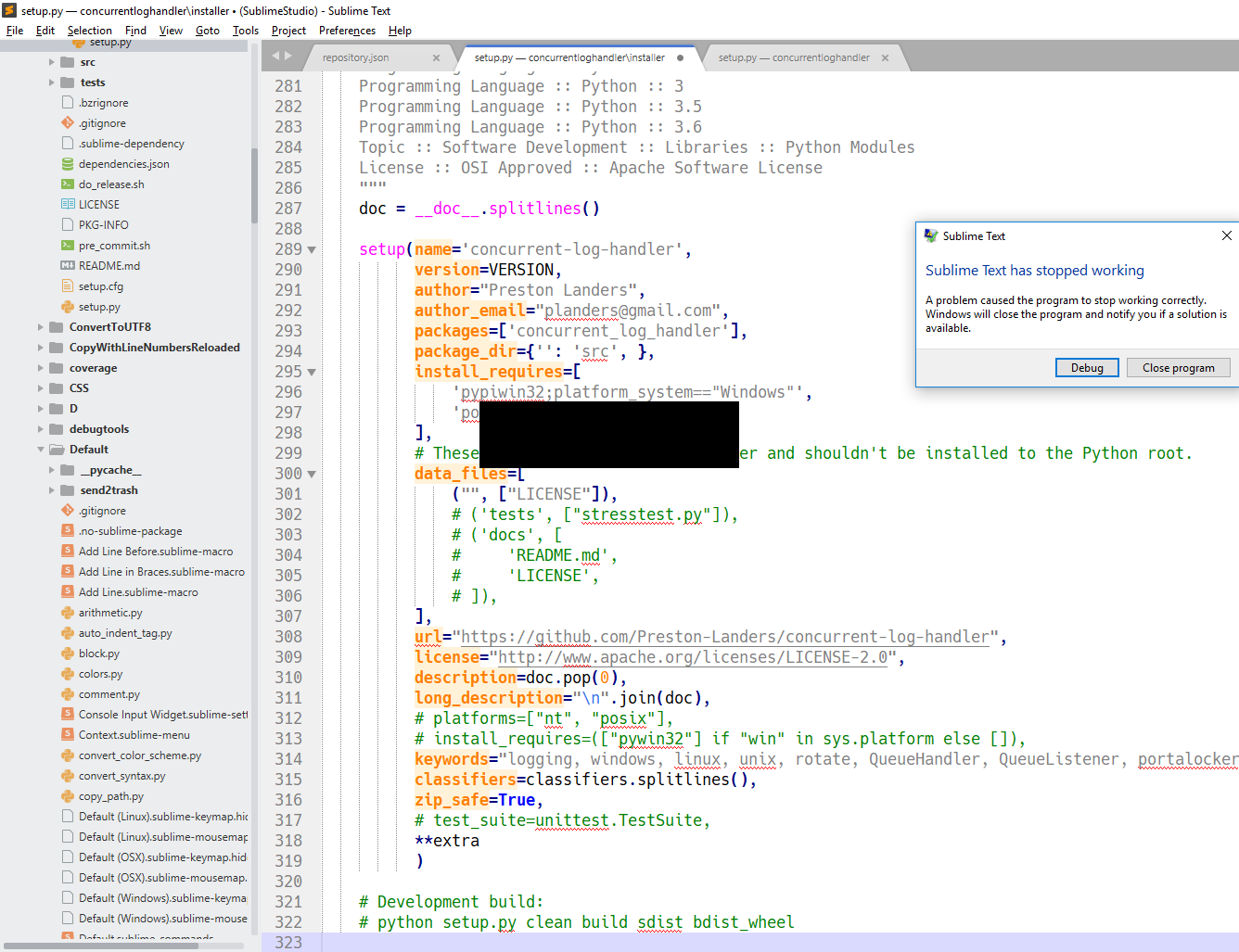Image resolution: width=1239 pixels, height=952 pixels.
Task: Click the setup.py Python icon below setup.cfg
Action: pos(68,307)
